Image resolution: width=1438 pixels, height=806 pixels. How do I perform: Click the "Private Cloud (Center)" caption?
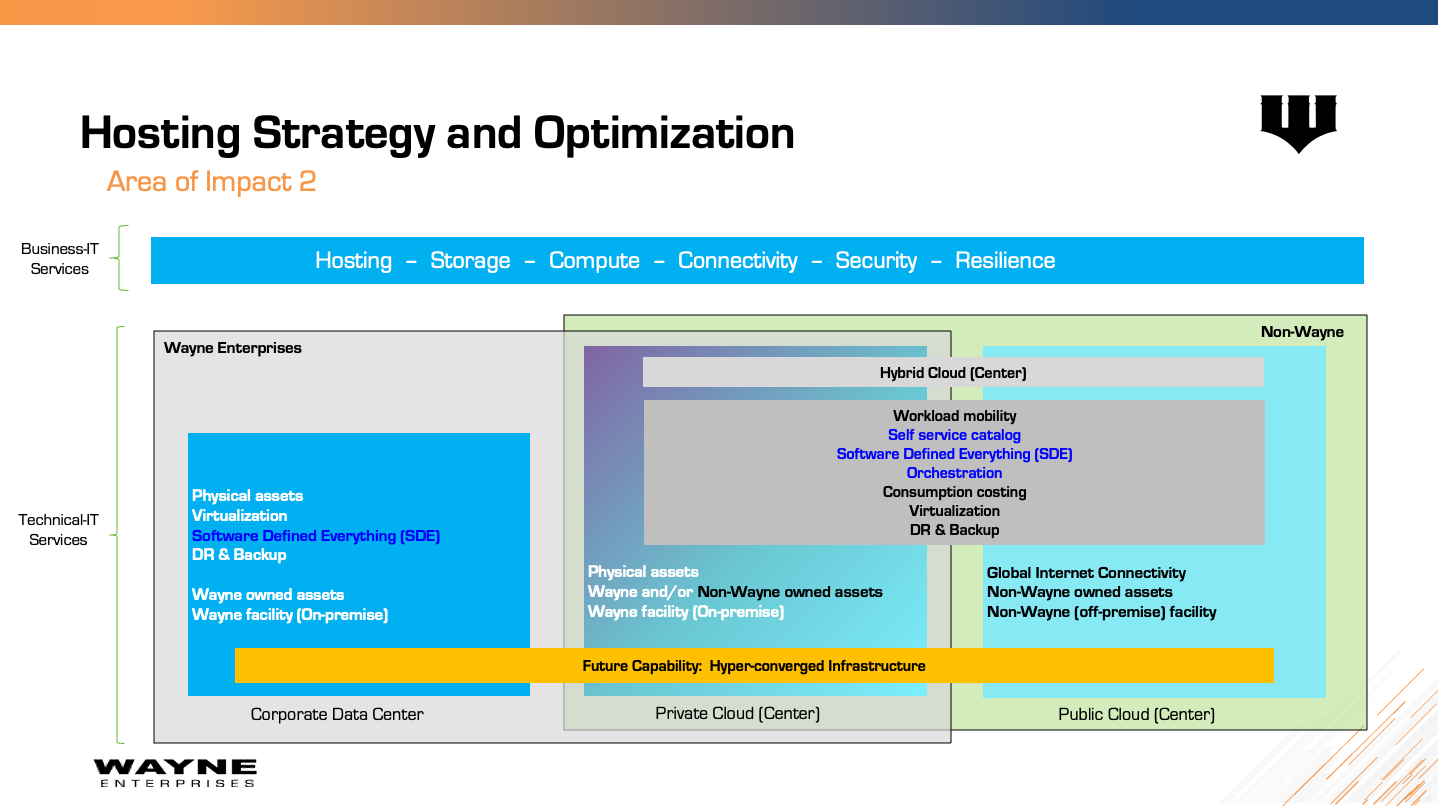point(737,713)
